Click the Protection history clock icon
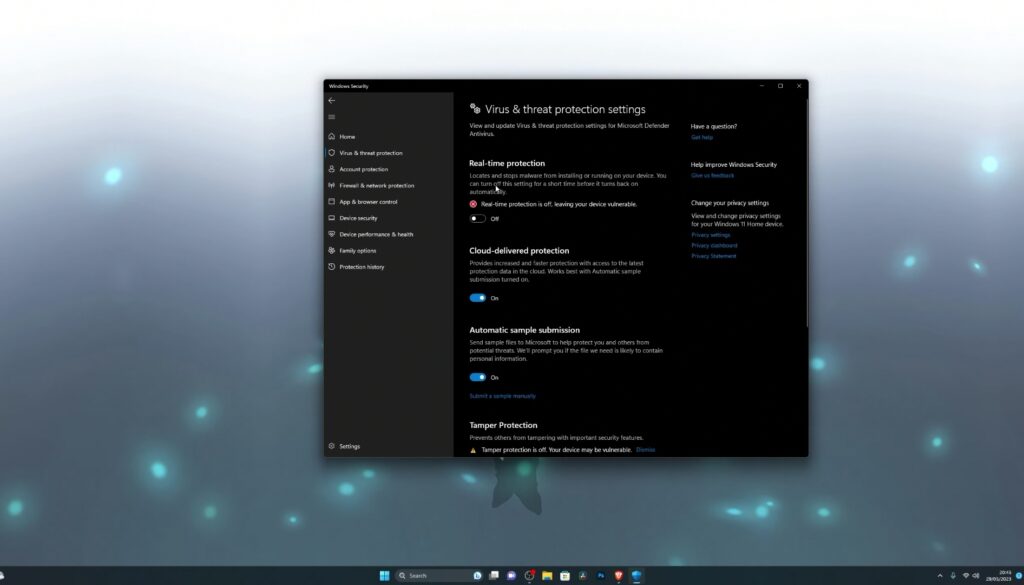The height and width of the screenshot is (585, 1024). click(x=332, y=266)
